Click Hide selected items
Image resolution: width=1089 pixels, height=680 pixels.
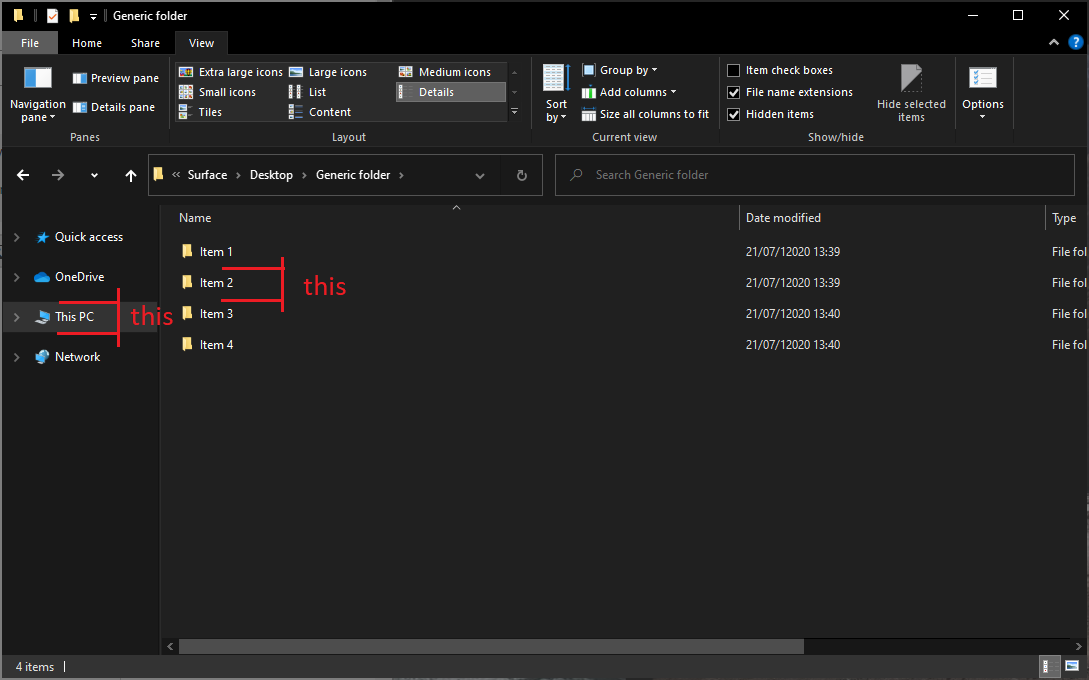pos(911,94)
